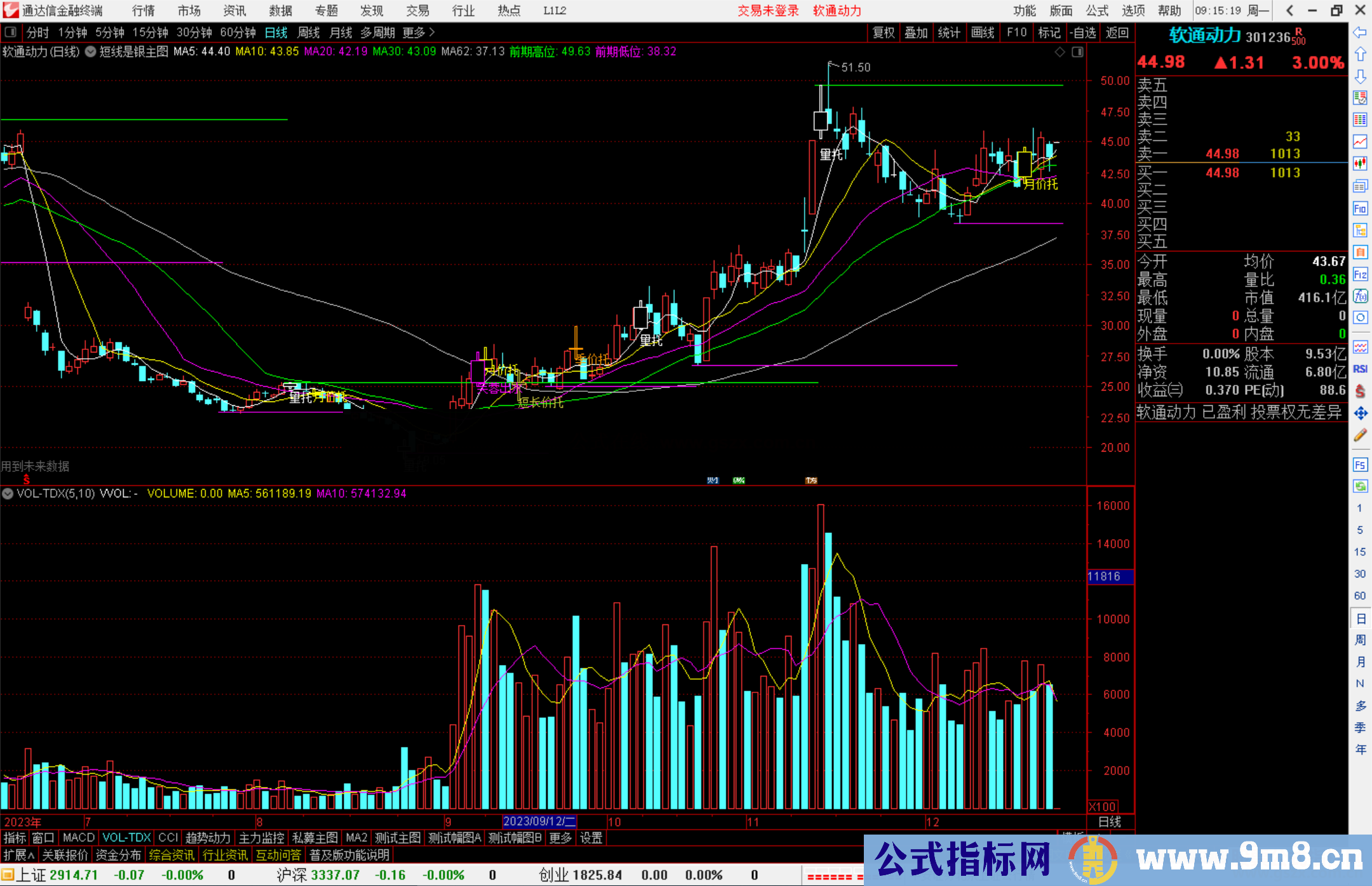Open the main chart indicator dropdown arrow

click(x=90, y=52)
